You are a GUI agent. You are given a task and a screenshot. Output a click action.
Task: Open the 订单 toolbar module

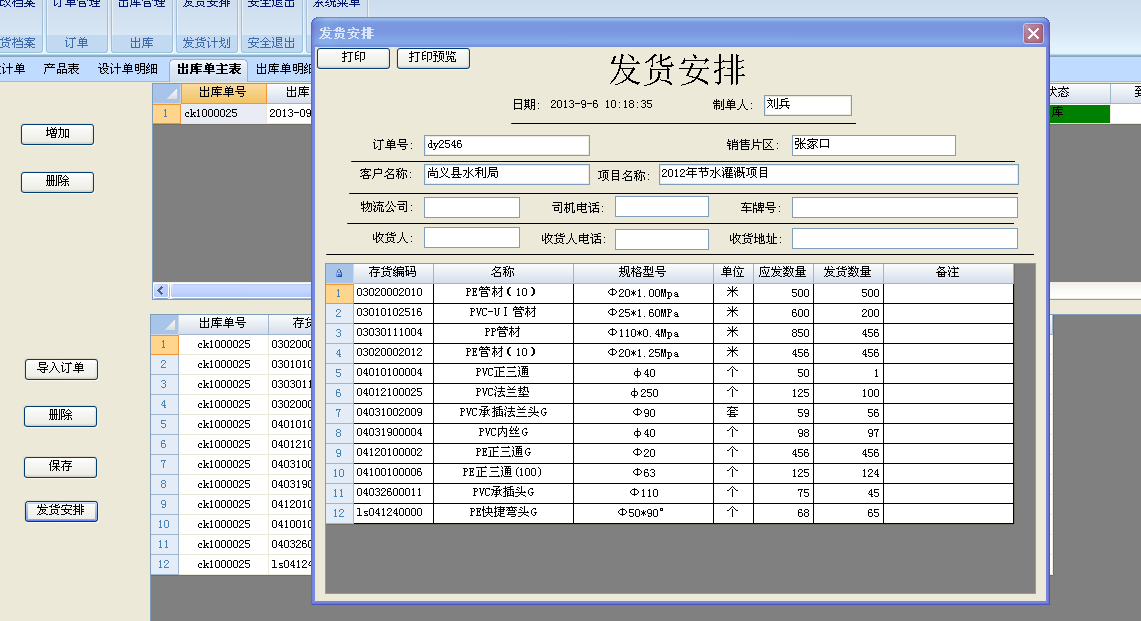coord(76,26)
